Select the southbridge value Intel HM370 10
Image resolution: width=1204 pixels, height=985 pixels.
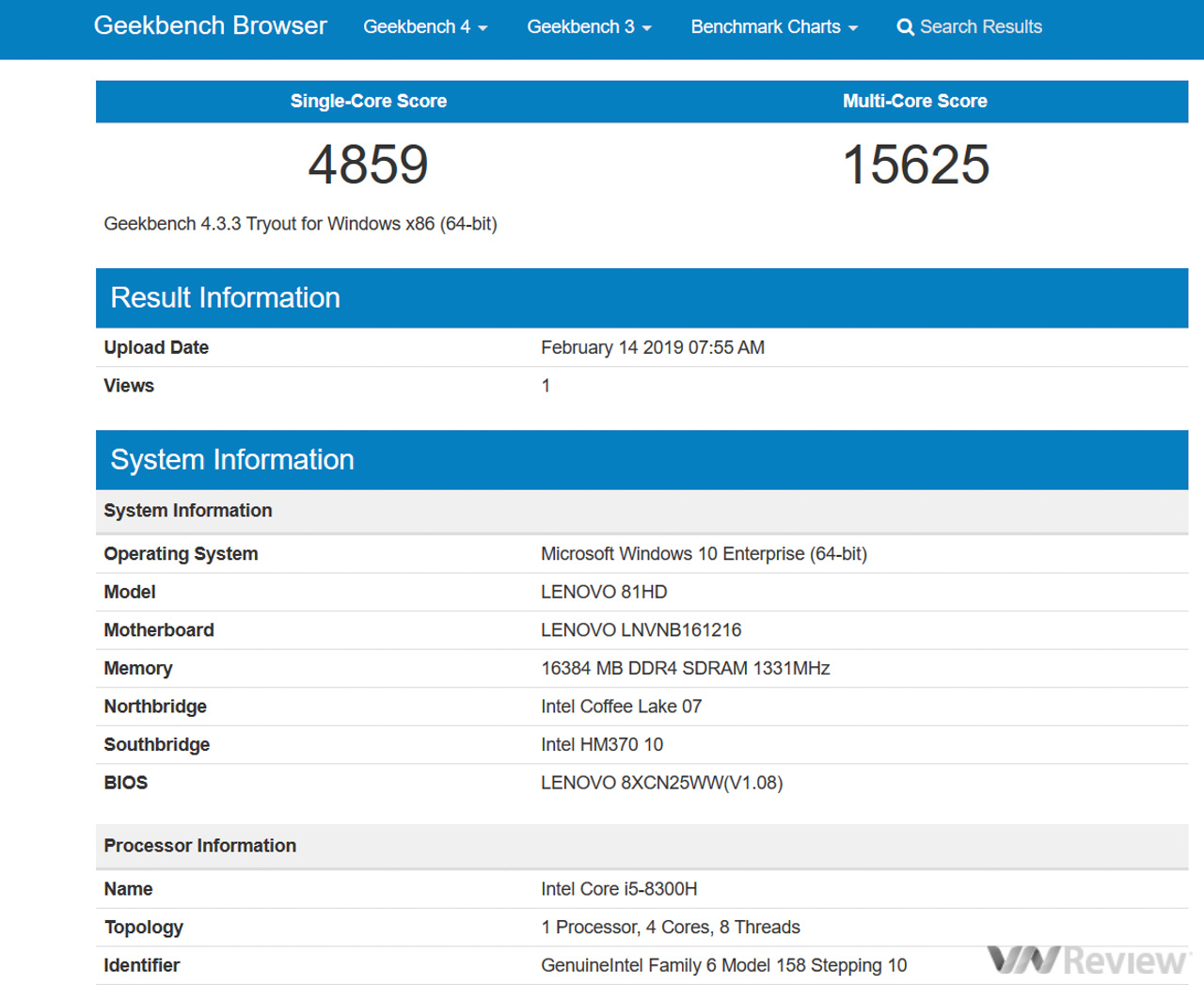click(602, 744)
